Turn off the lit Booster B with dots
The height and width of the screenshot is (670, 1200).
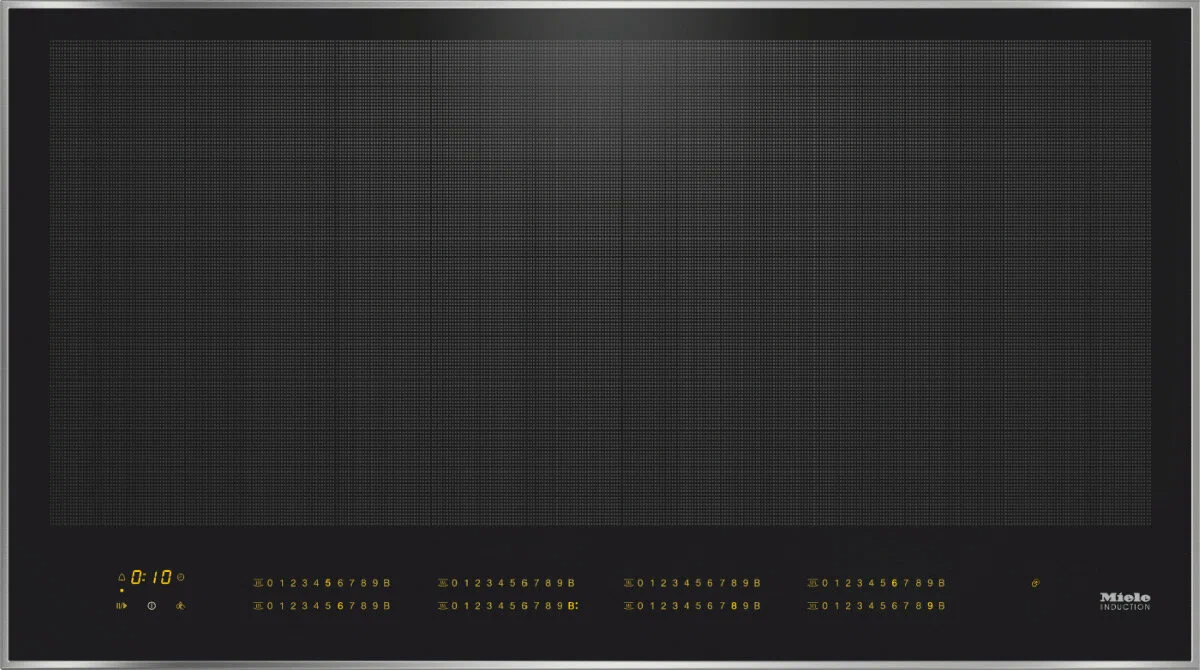(573, 606)
